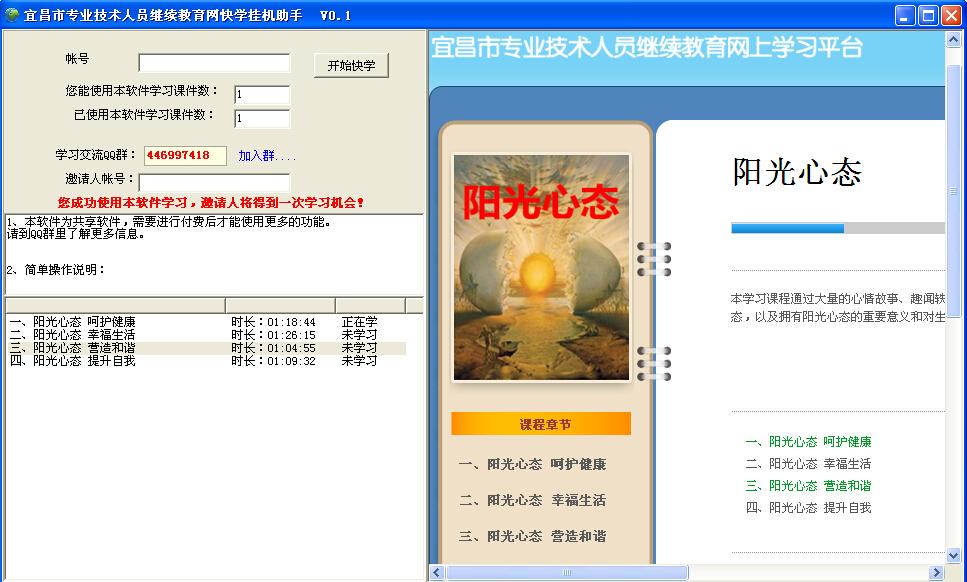This screenshot has height=582, width=967.
Task: Click the 2、简单操作说明 line in notes
Action: (56, 269)
